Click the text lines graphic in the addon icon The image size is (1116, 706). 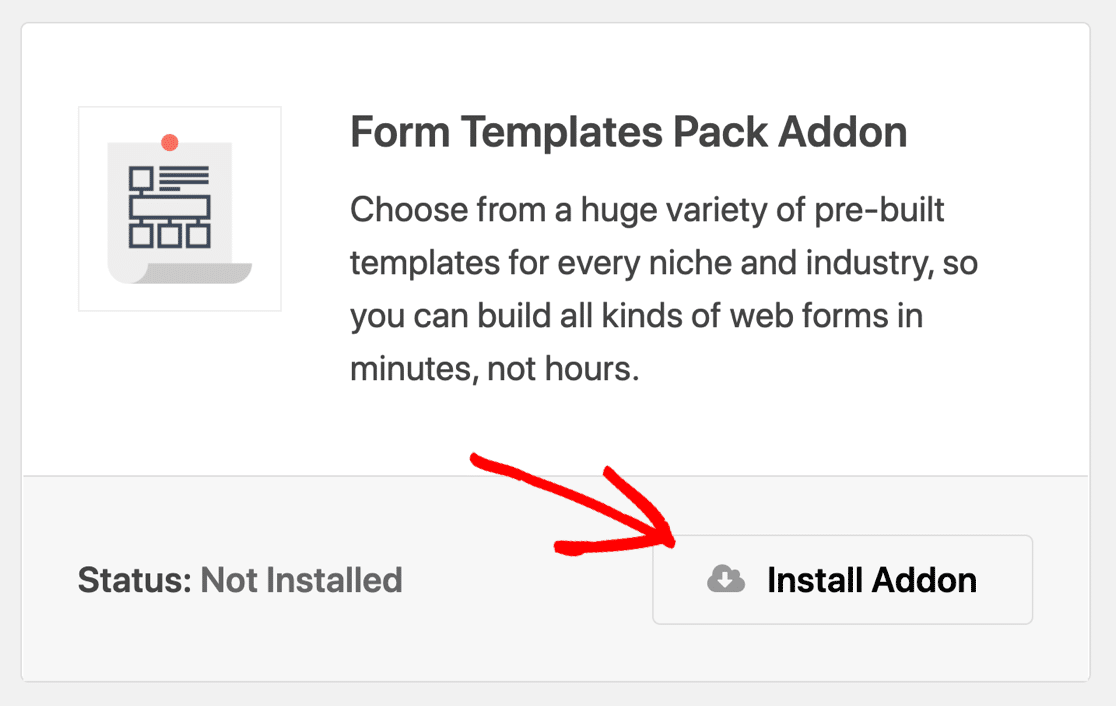(x=184, y=179)
